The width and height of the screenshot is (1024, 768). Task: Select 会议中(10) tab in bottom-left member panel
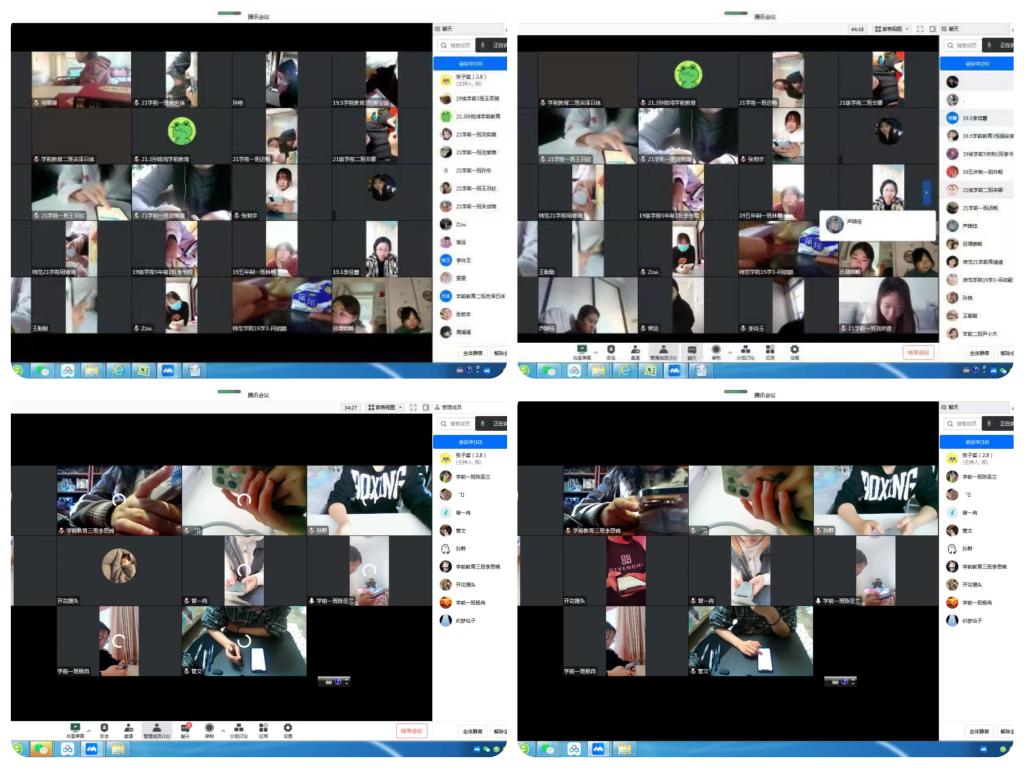point(470,441)
